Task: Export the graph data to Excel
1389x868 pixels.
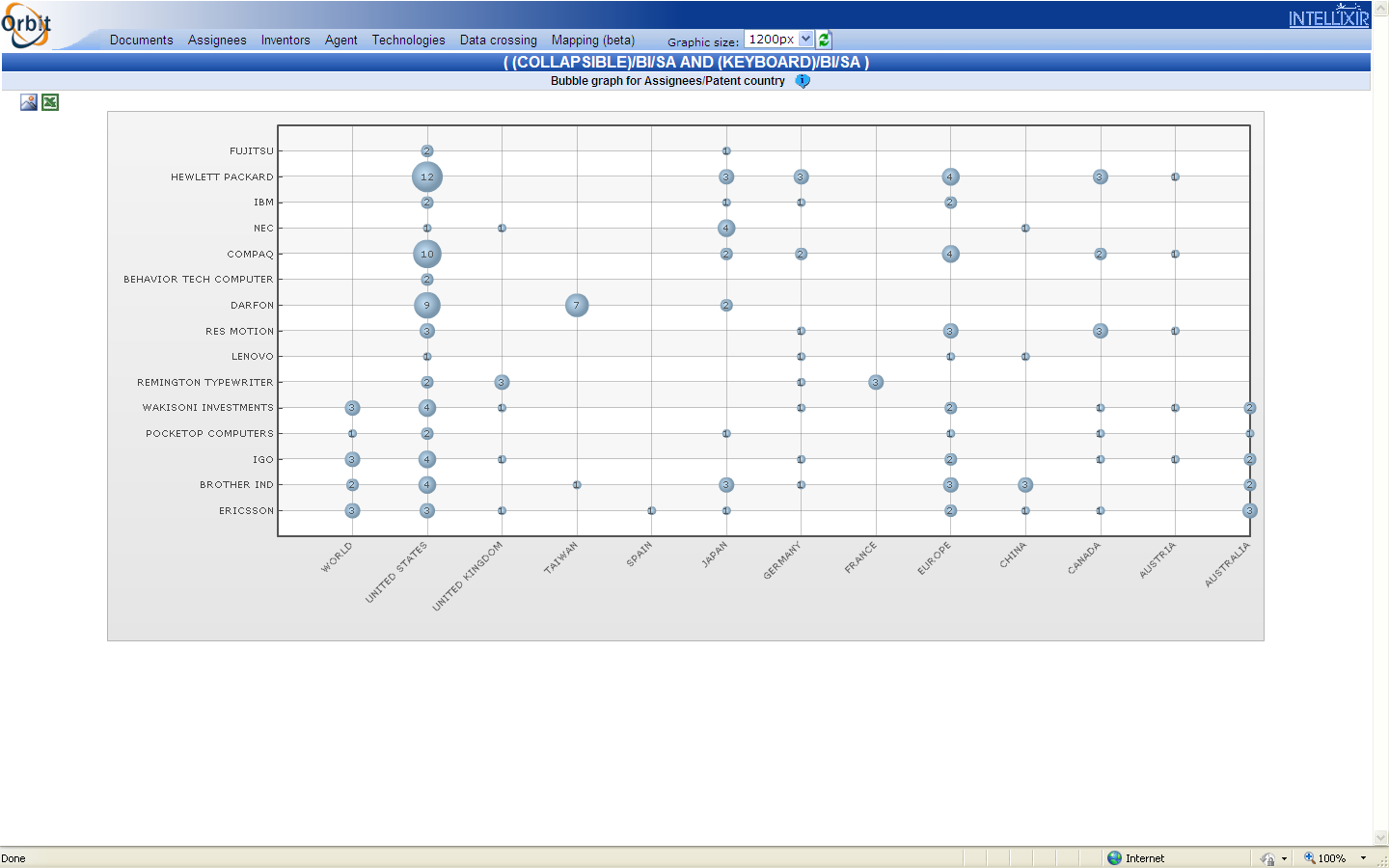Action: coord(50,102)
